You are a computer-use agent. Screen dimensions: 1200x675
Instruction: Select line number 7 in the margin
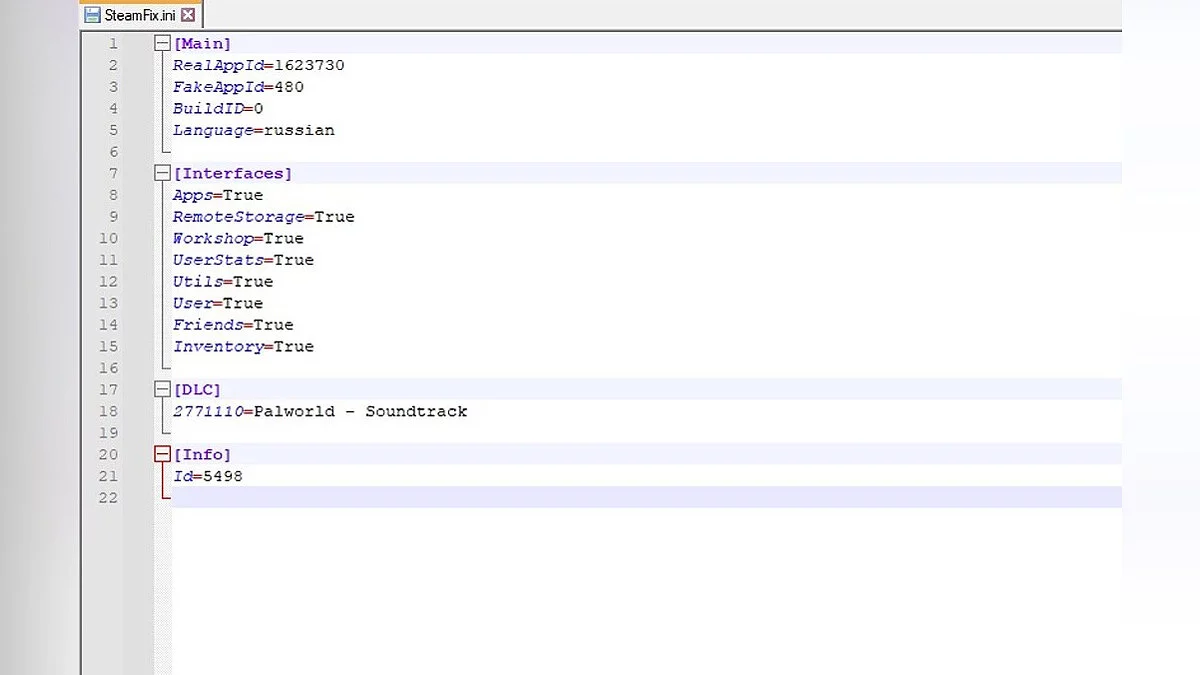pos(113,174)
